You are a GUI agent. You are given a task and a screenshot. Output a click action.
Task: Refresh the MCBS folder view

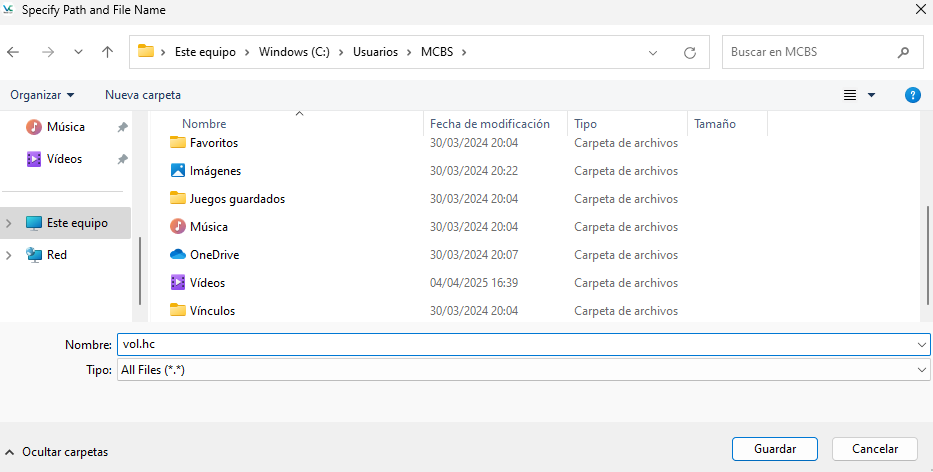click(689, 52)
